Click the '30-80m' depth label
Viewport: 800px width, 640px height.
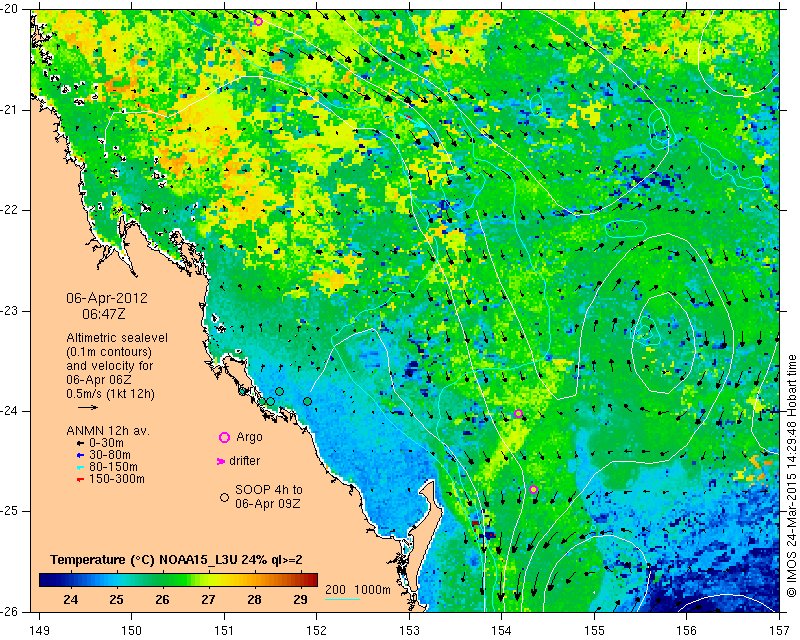point(110,455)
